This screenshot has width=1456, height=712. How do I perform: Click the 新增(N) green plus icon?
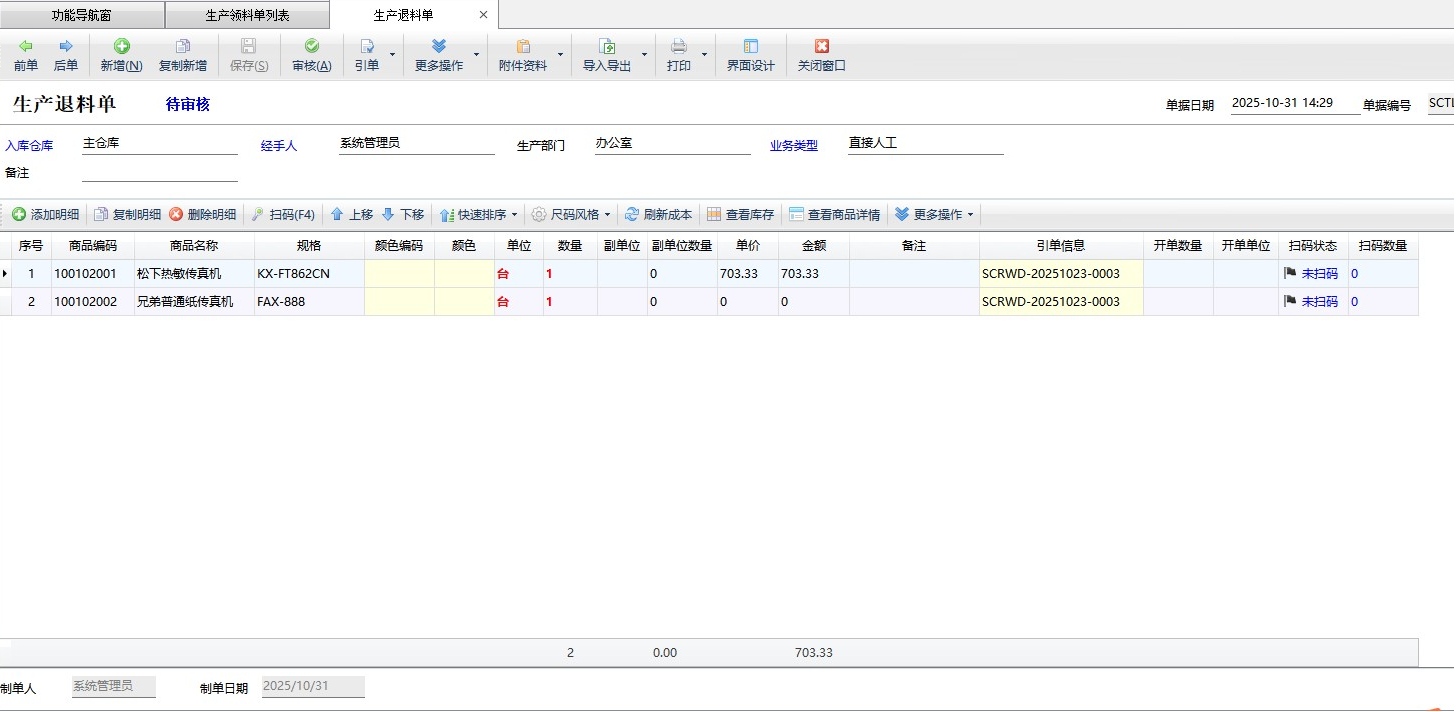pyautogui.click(x=121, y=47)
